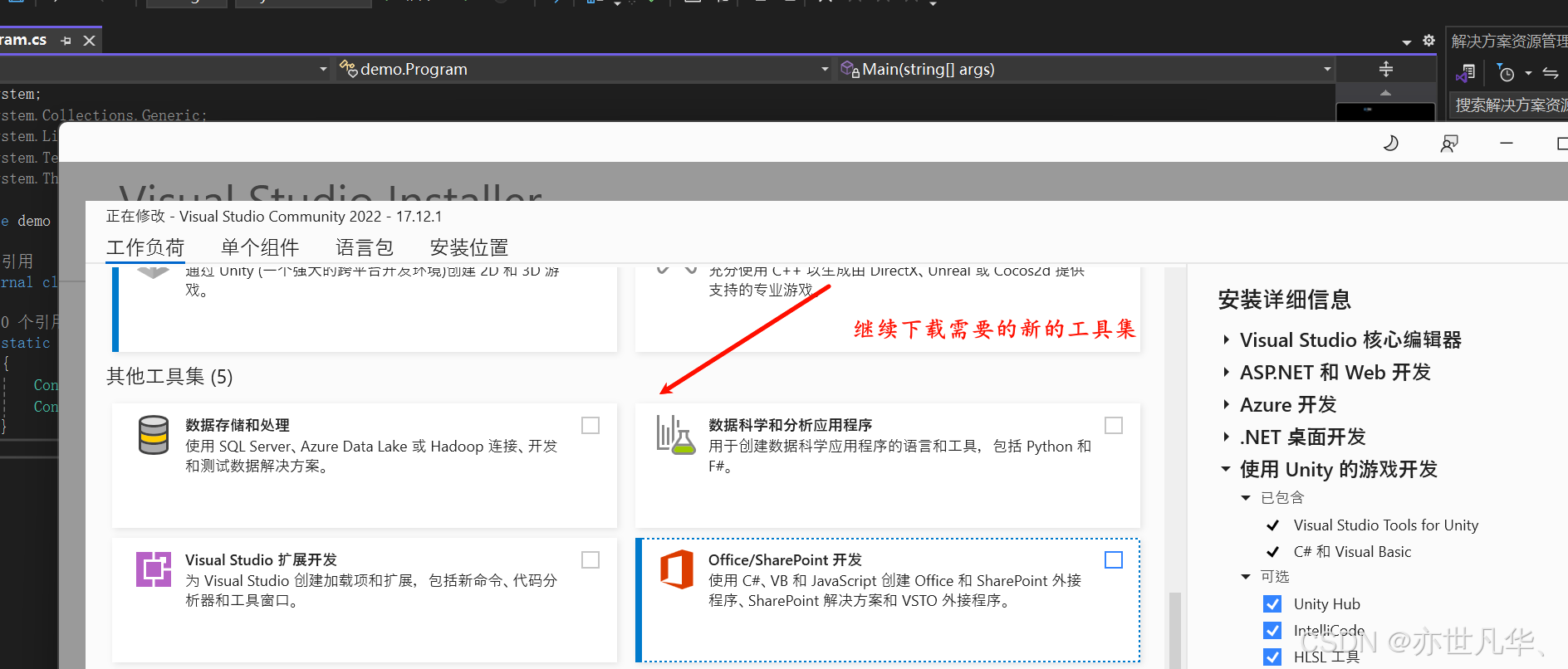Click the static keyword in code editor
Viewport: 1568px width, 669px height.
click(26, 343)
